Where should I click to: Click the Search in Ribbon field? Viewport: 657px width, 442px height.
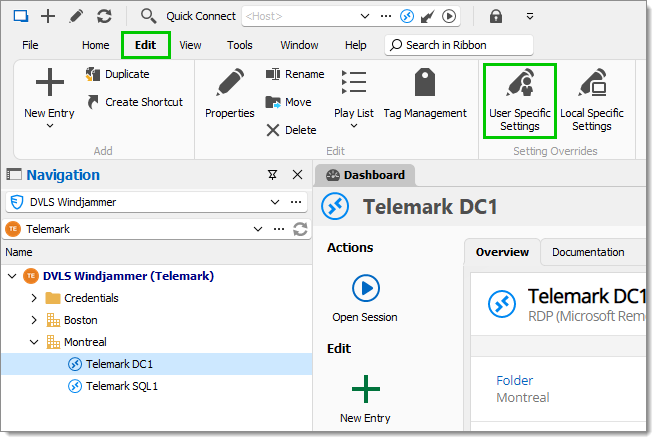459,45
